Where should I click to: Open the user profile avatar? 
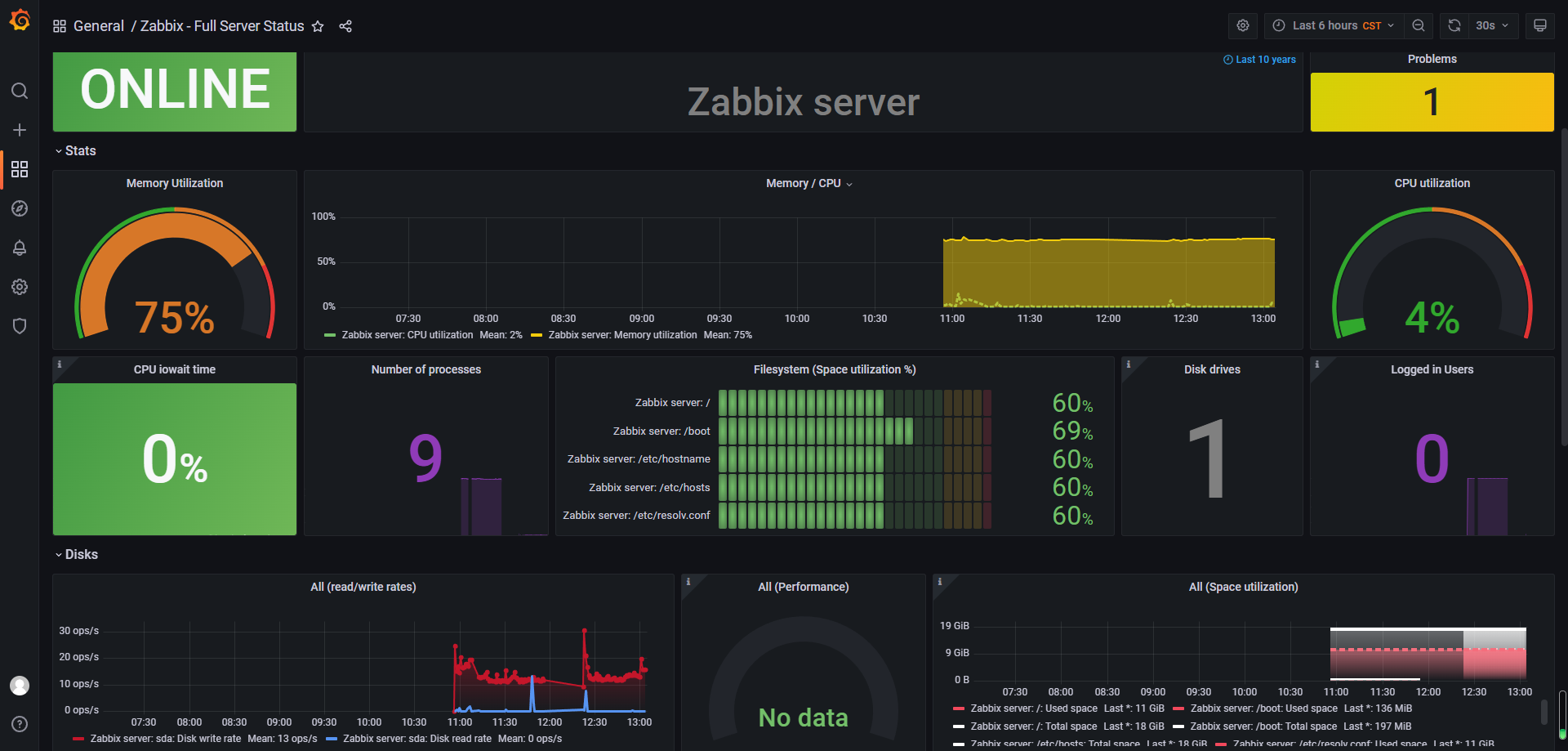click(x=20, y=686)
